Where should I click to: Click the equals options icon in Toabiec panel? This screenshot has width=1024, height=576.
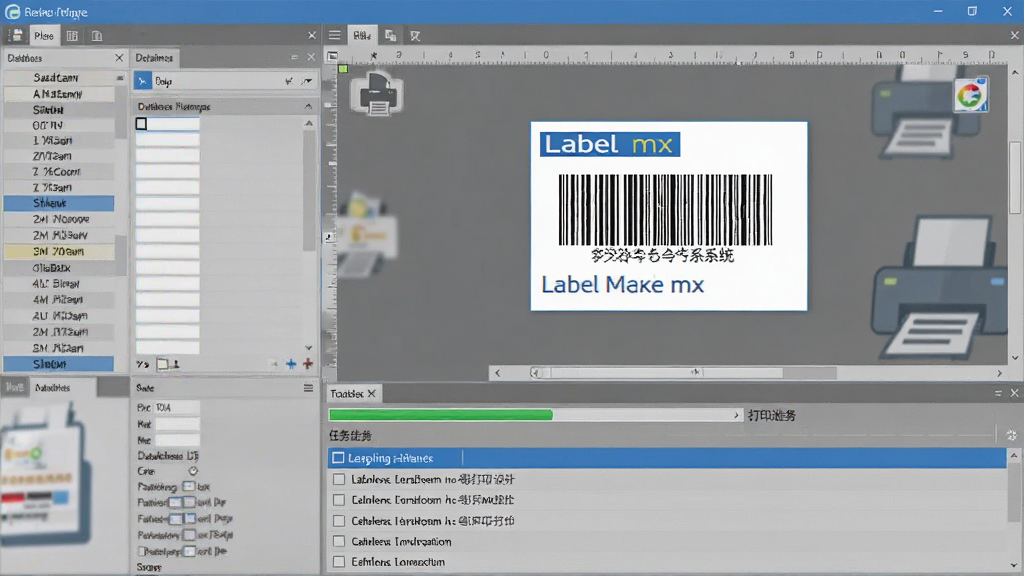pyautogui.click(x=998, y=393)
